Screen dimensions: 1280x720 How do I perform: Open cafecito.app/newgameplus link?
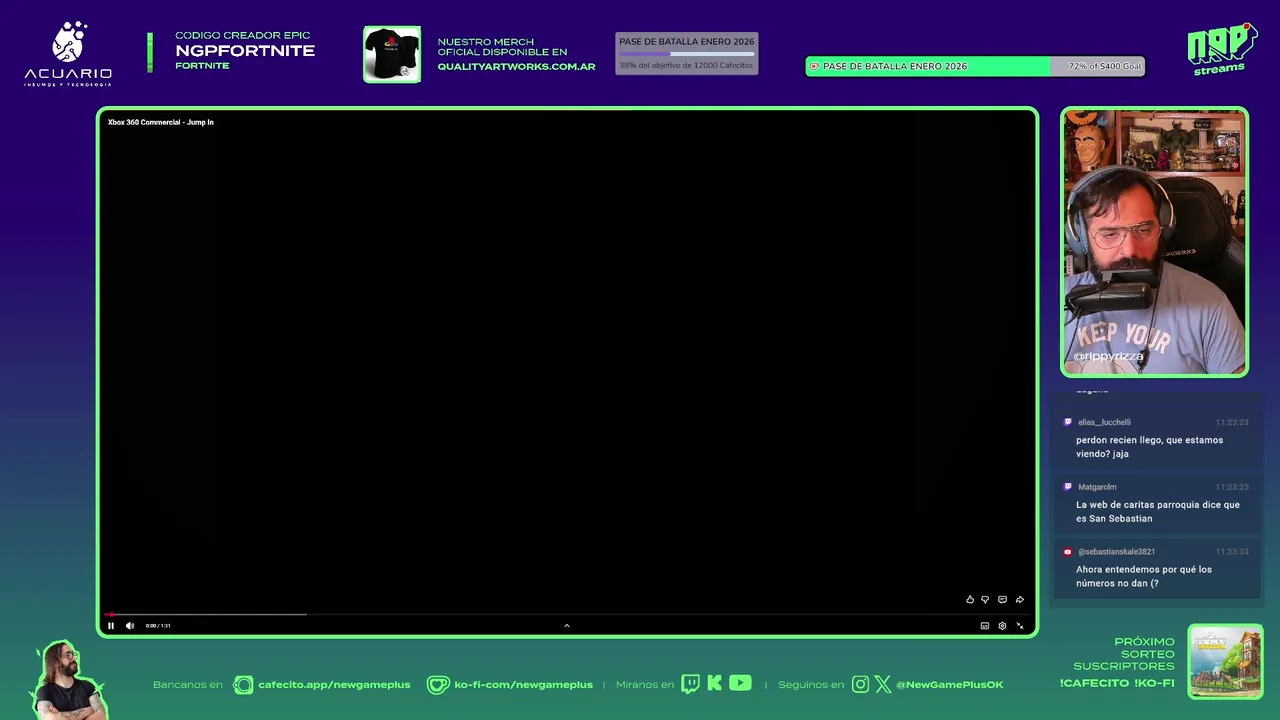(x=334, y=685)
